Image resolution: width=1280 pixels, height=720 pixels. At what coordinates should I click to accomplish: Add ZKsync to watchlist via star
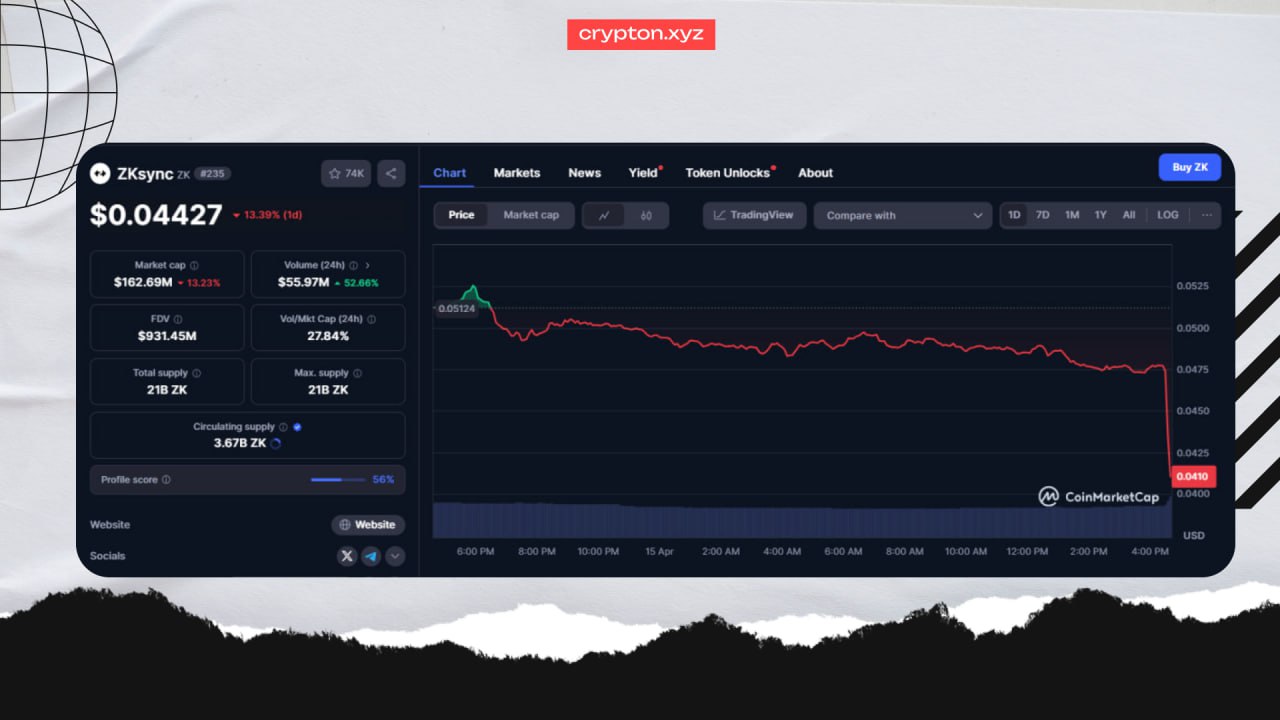click(346, 174)
